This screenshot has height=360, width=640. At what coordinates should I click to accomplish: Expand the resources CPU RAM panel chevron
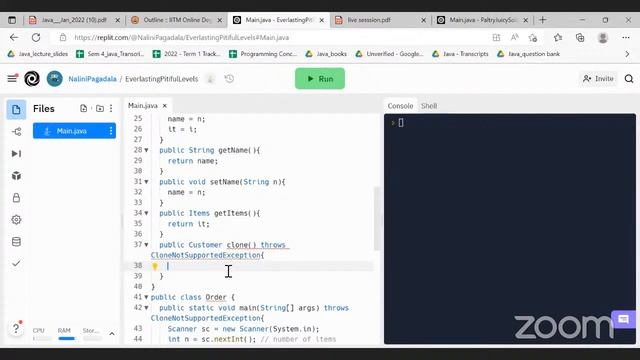pos(112,334)
